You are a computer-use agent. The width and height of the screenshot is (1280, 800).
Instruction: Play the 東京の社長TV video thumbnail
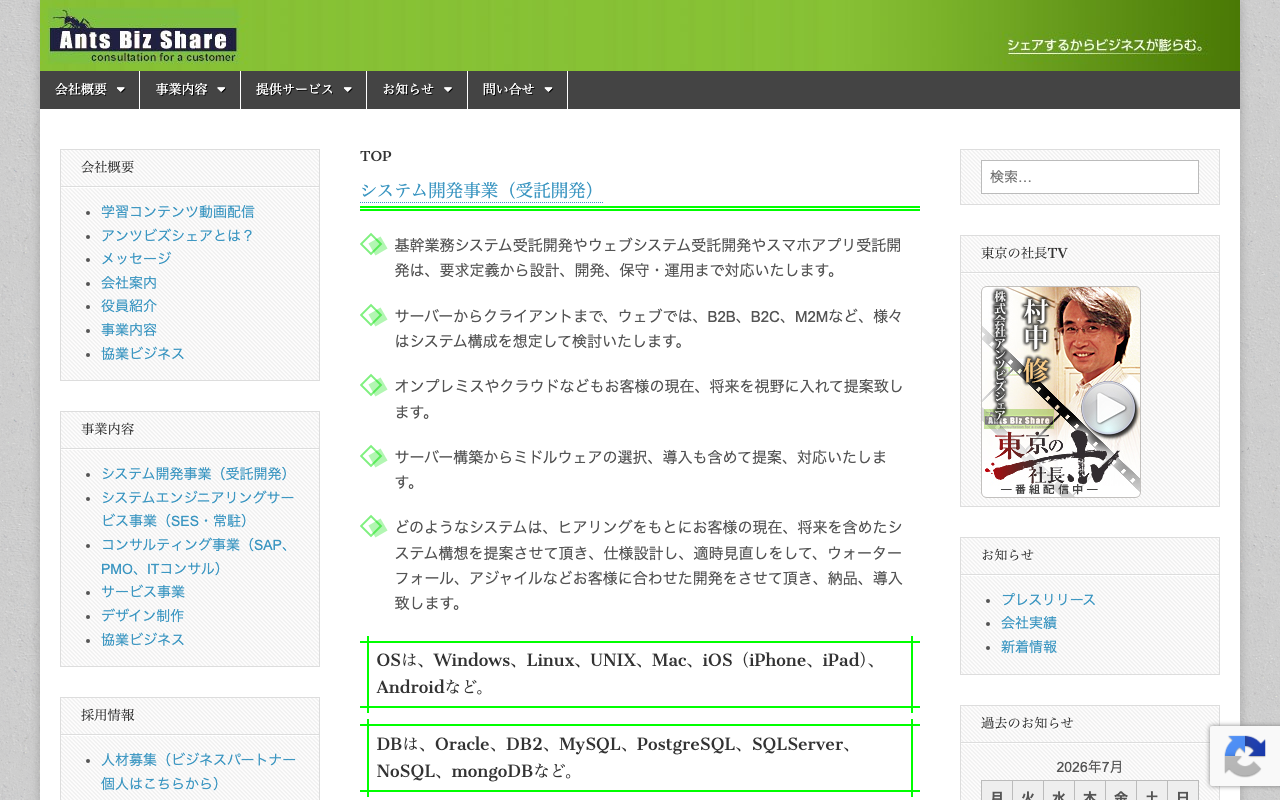1061,392
